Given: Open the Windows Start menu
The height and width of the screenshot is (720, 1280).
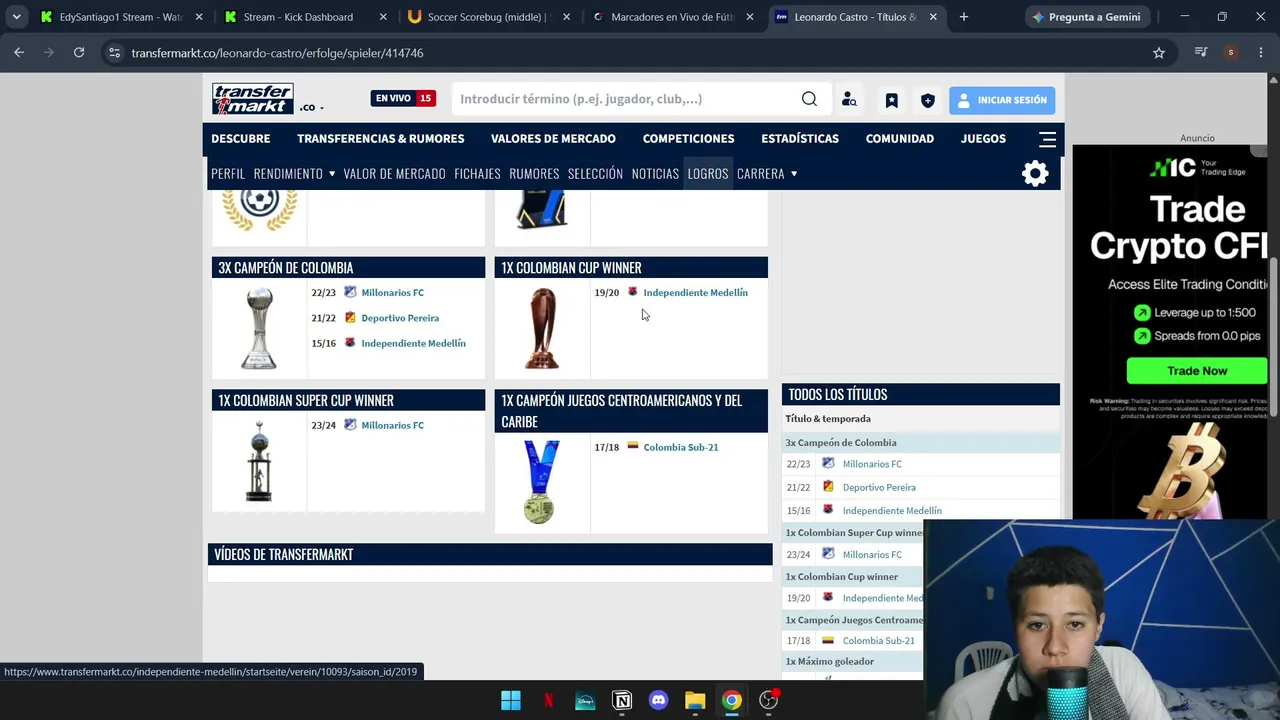Looking at the screenshot, I should pyautogui.click(x=511, y=700).
